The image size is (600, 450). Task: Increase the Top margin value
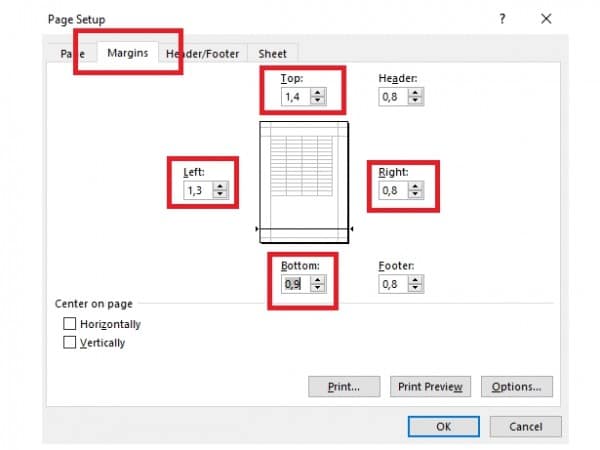pyautogui.click(x=318, y=92)
